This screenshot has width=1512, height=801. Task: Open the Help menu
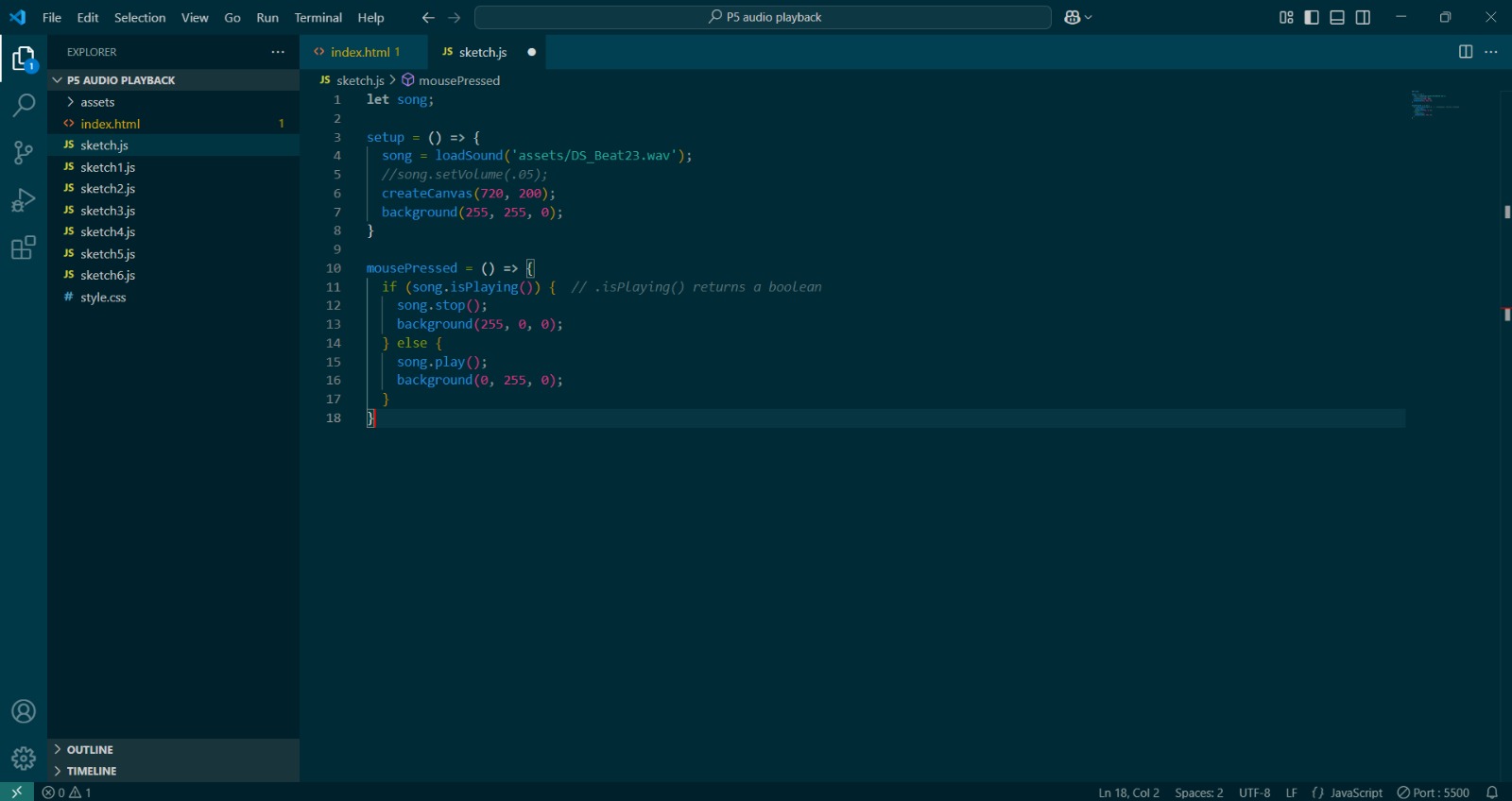(x=370, y=17)
